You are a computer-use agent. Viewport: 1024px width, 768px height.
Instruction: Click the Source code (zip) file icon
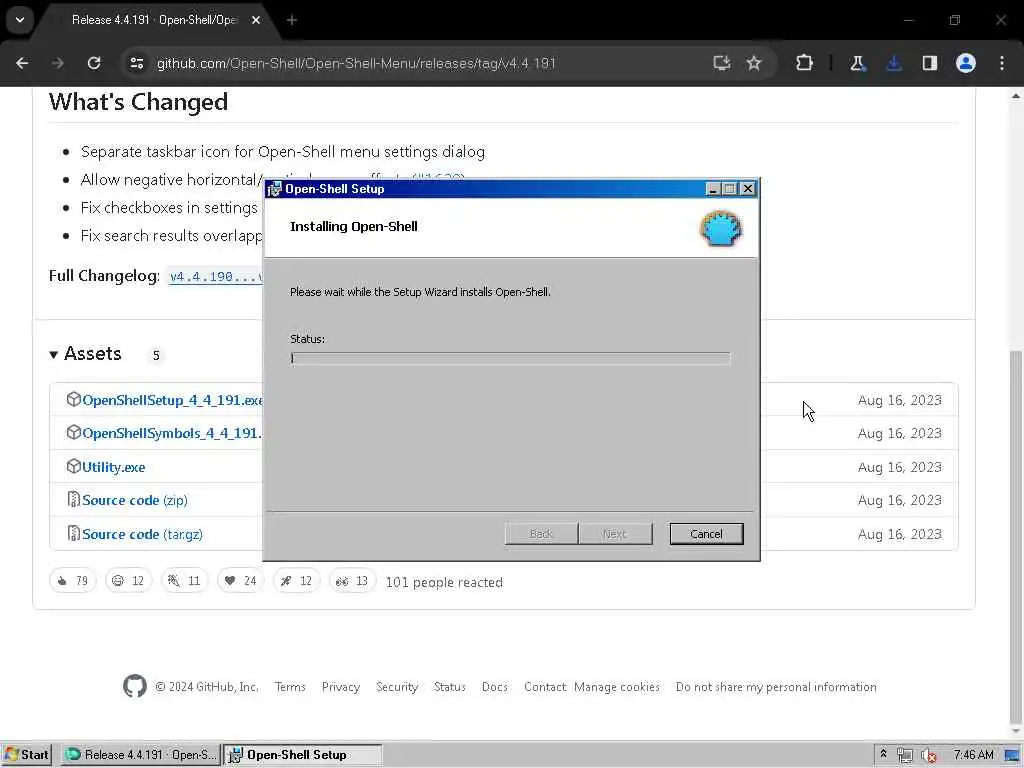tap(73, 500)
